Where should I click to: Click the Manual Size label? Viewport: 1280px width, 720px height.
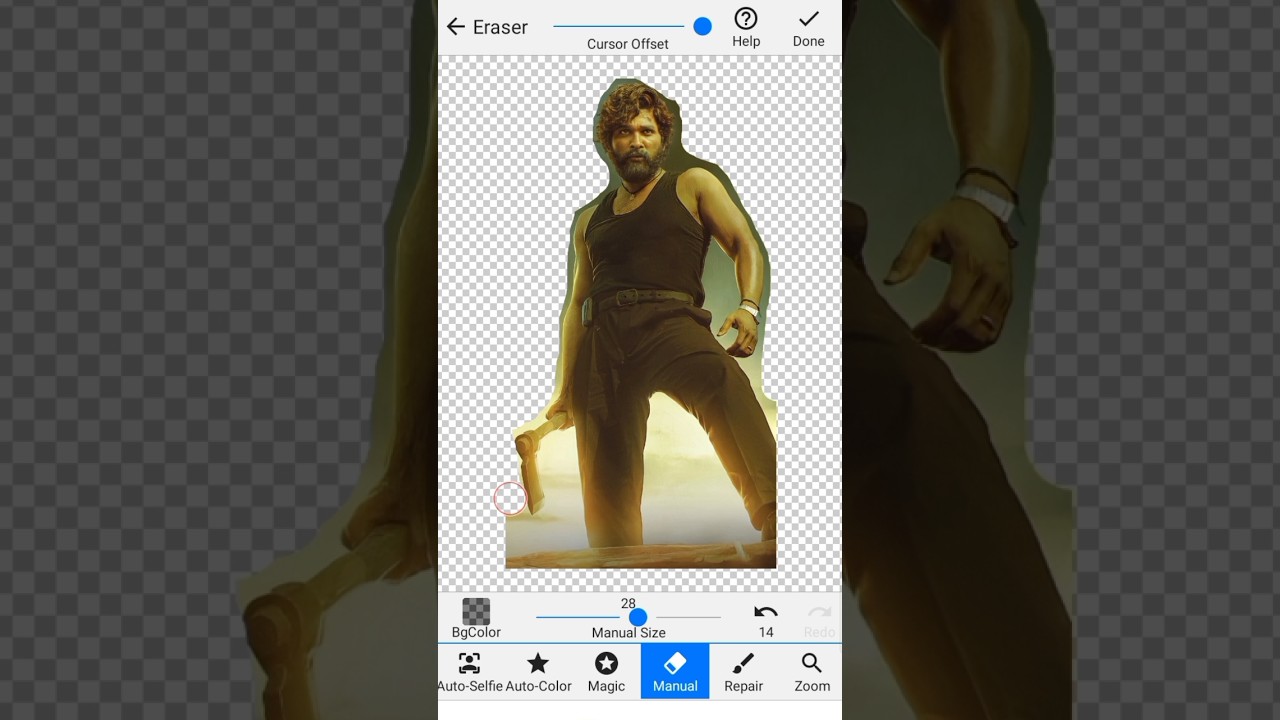628,633
